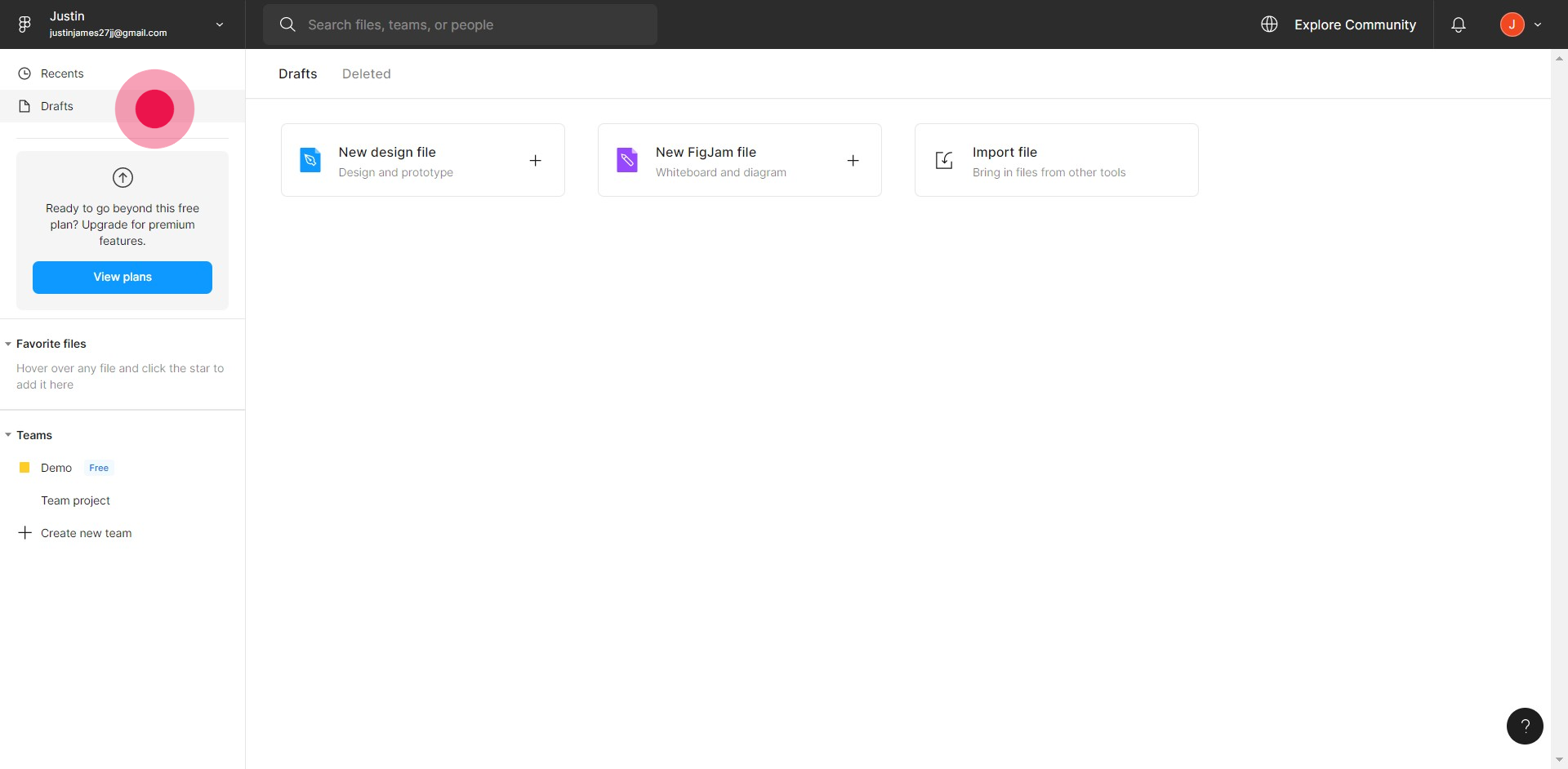Open Recents in the sidebar
Viewport: 1568px width, 769px height.
click(x=62, y=73)
